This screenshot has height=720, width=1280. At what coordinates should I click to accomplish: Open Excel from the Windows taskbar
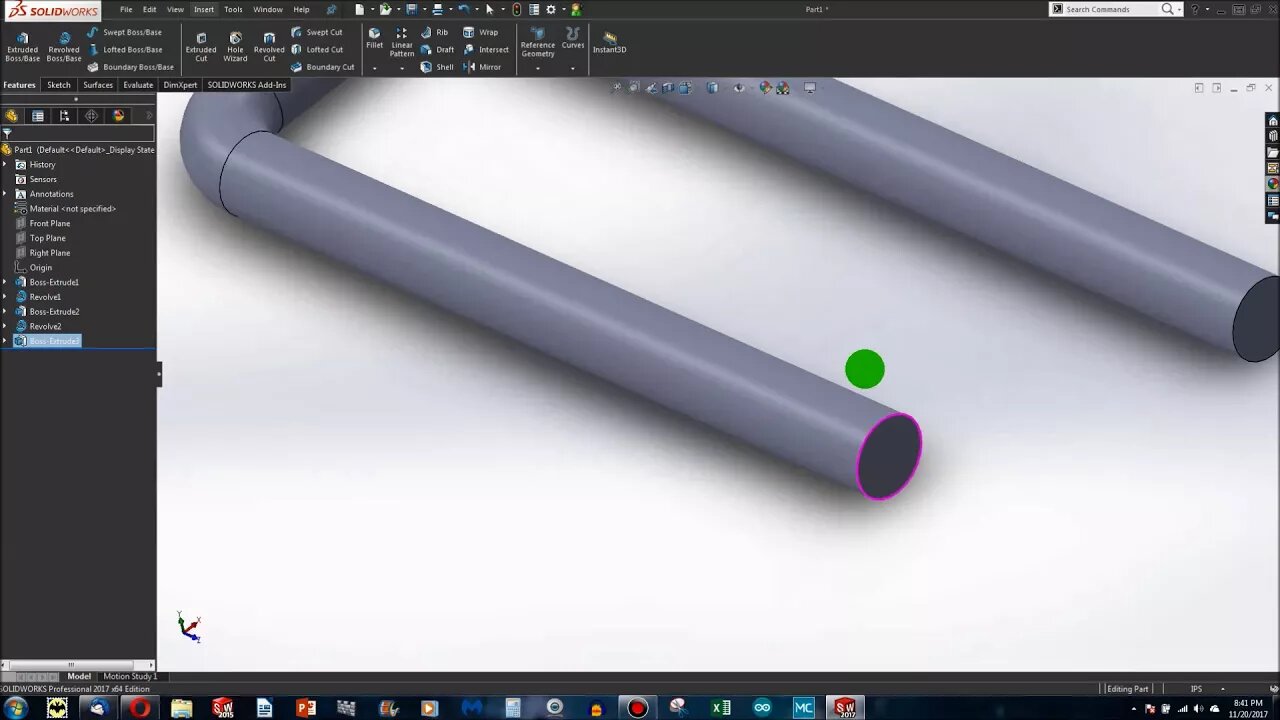pos(721,708)
